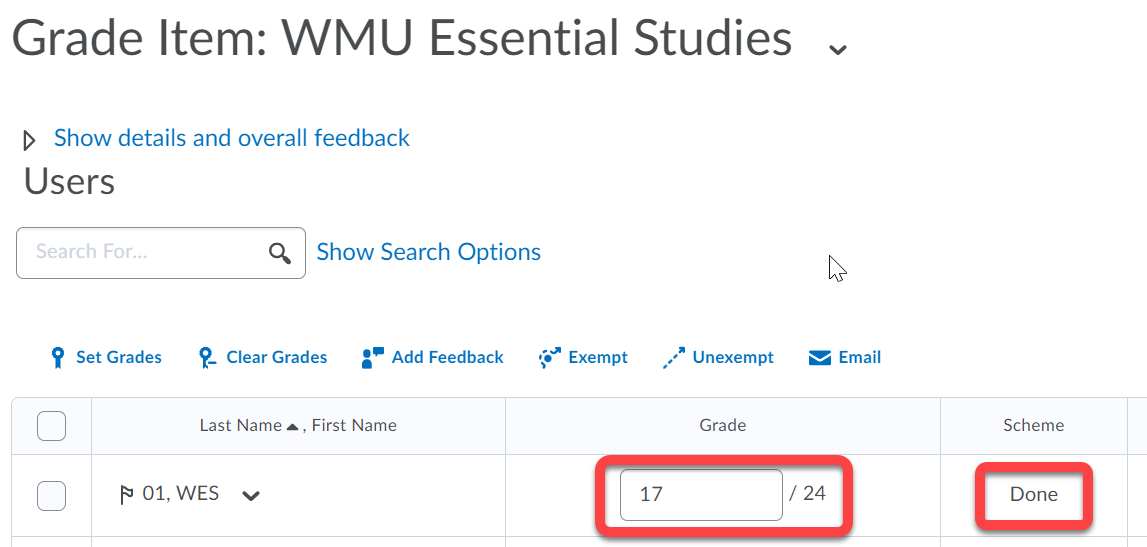Click the Set Grades icon
The height and width of the screenshot is (547, 1147).
(x=59, y=358)
